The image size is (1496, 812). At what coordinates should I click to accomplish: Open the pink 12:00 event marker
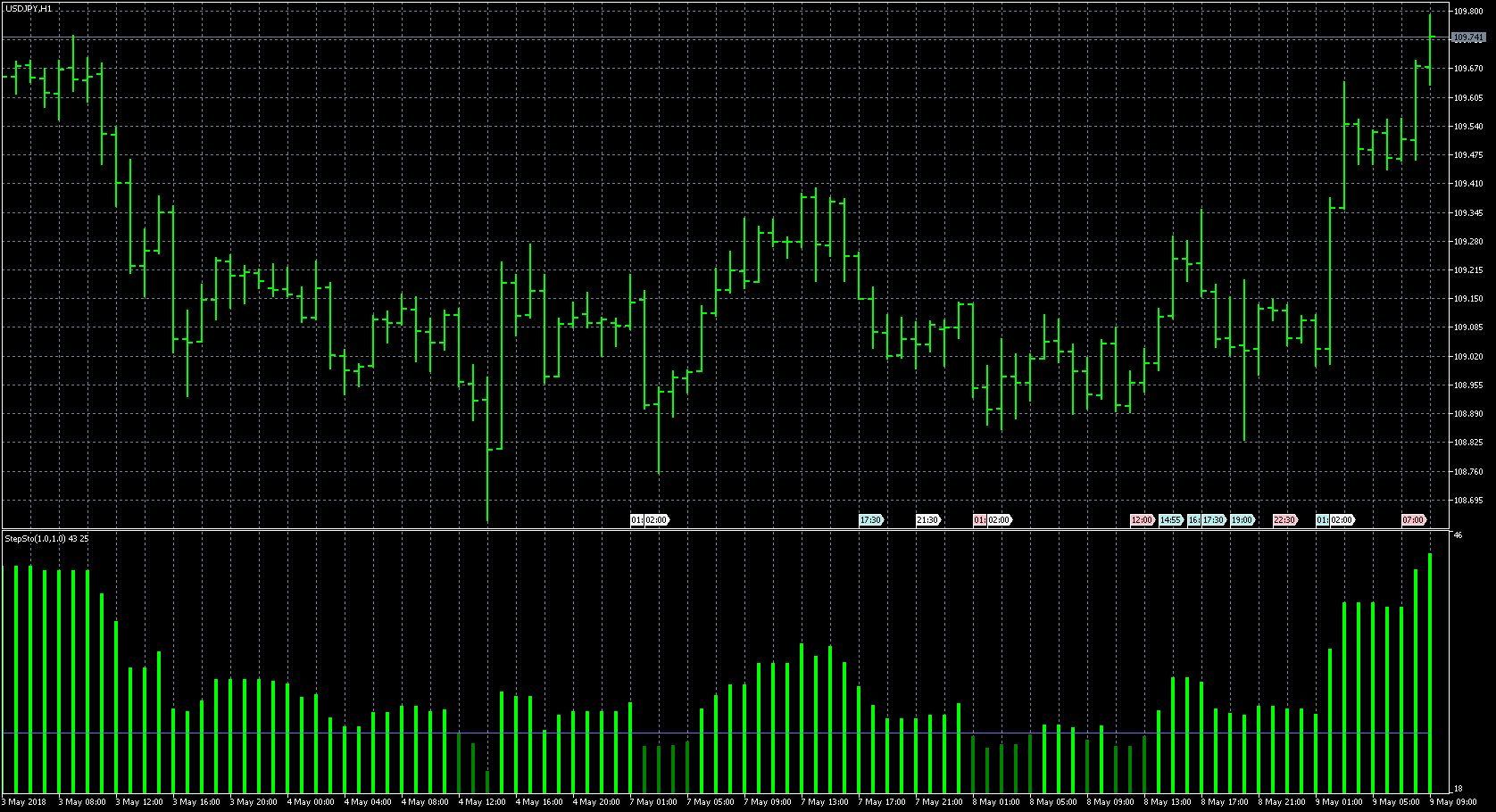point(1143,520)
